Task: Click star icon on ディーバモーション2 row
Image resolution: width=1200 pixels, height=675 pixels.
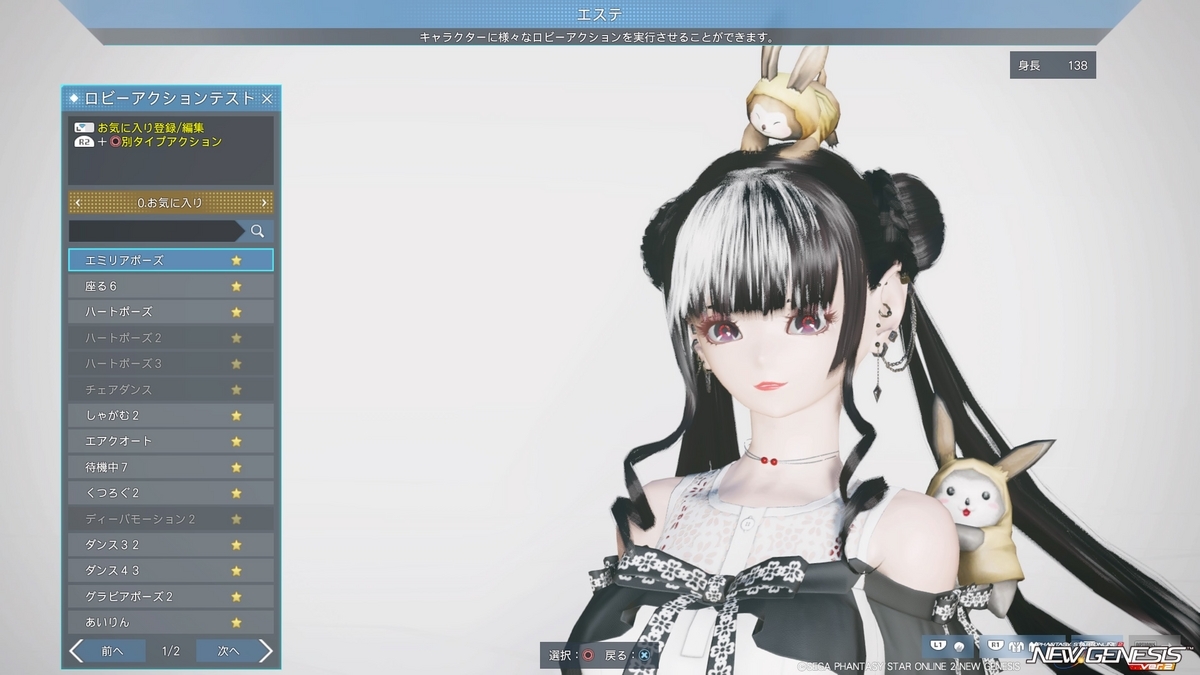Action: coord(237,519)
